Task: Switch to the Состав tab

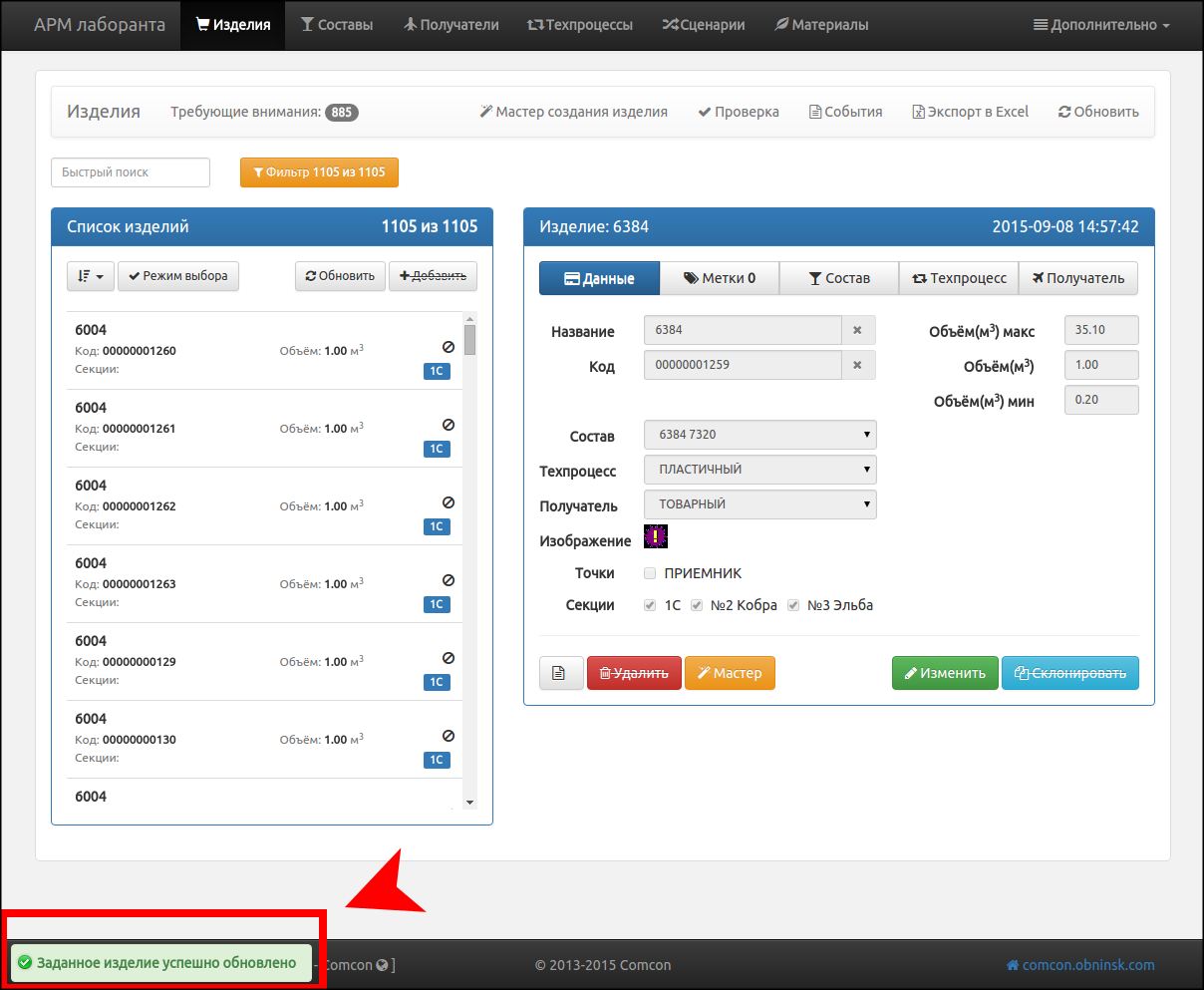Action: (839, 278)
